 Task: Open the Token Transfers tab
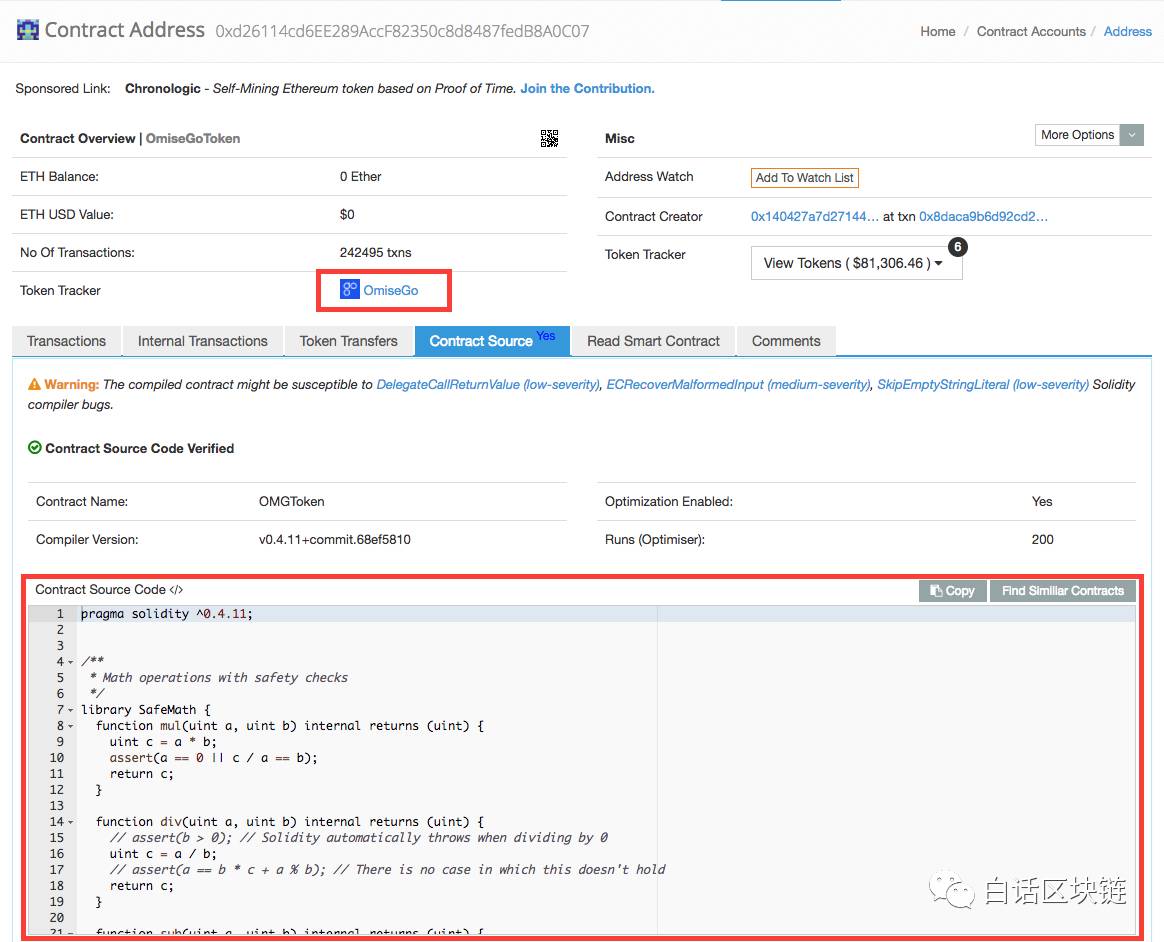(x=349, y=341)
